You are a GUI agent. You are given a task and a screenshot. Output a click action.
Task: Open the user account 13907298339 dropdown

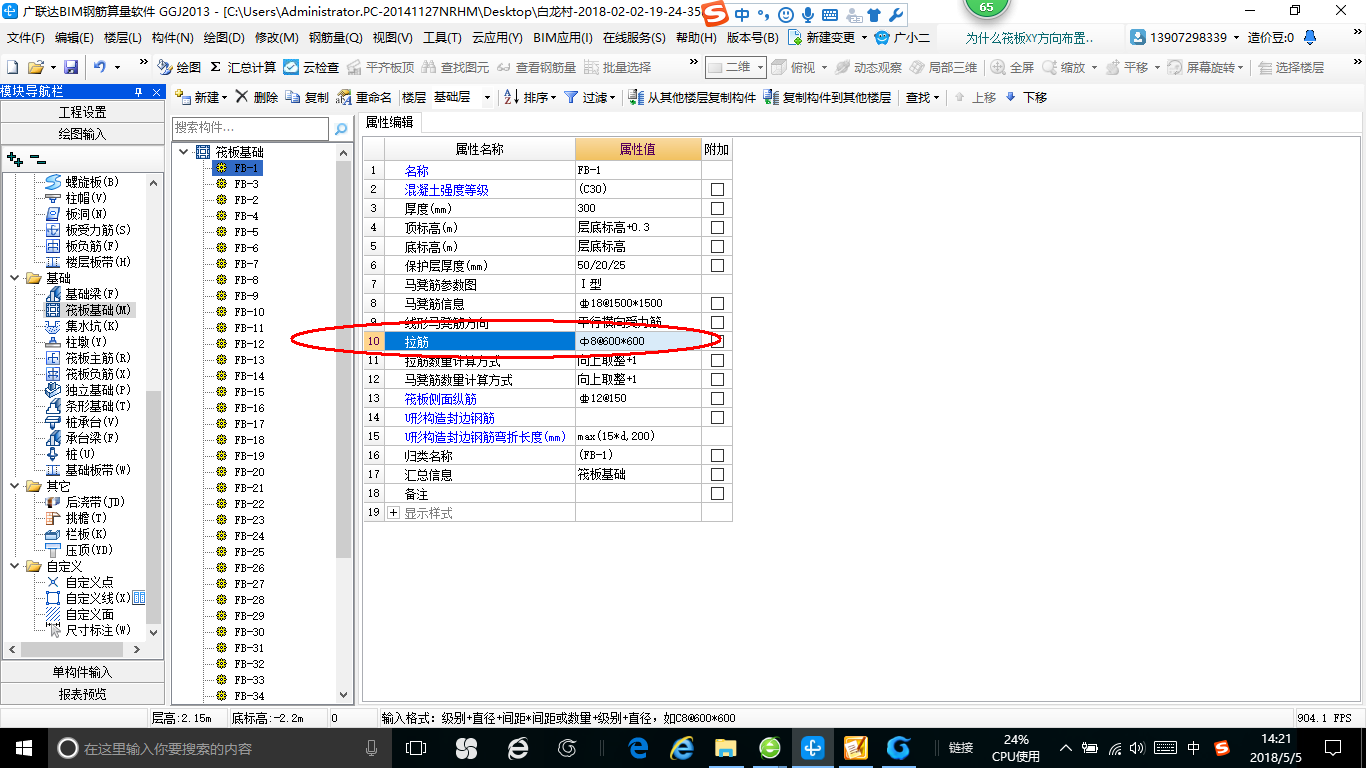tap(1186, 38)
